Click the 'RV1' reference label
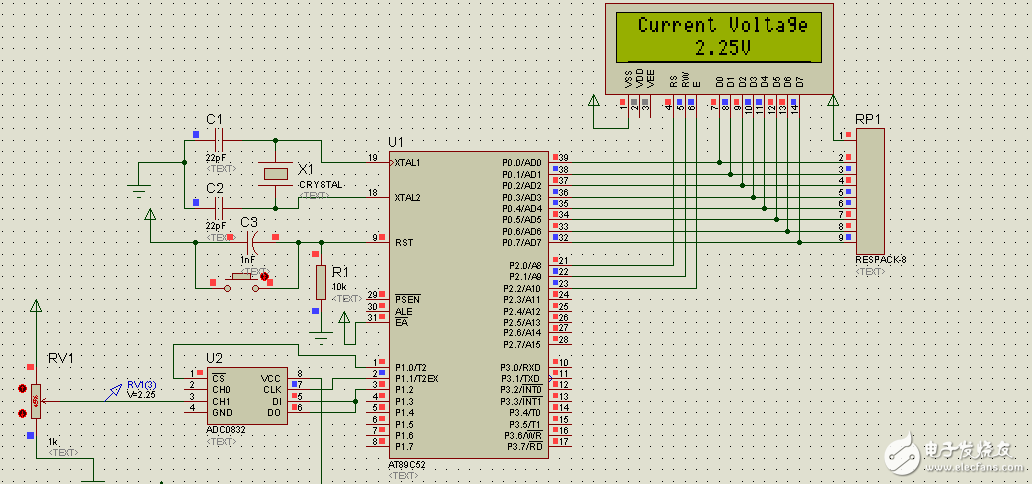The image size is (1032, 484). coord(61,358)
